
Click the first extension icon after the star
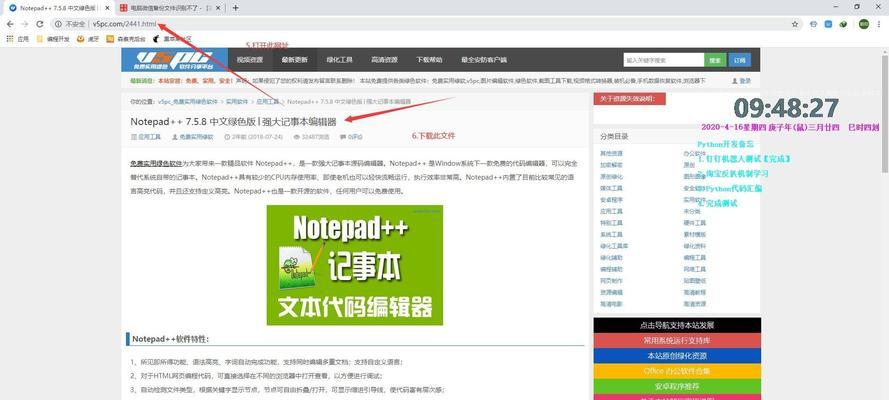point(814,24)
